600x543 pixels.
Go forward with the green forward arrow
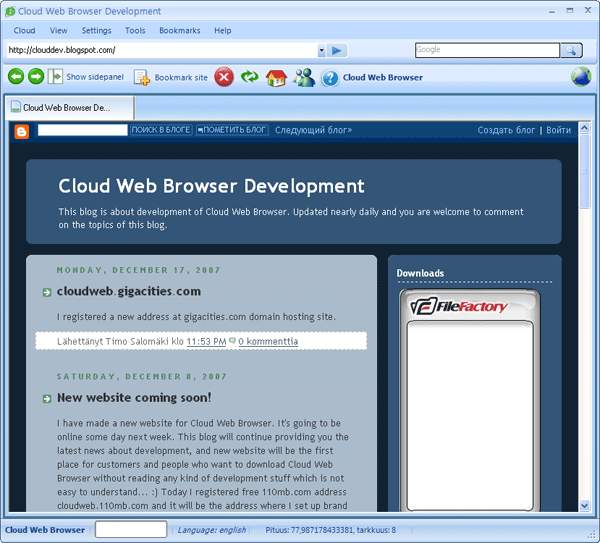tap(36, 77)
